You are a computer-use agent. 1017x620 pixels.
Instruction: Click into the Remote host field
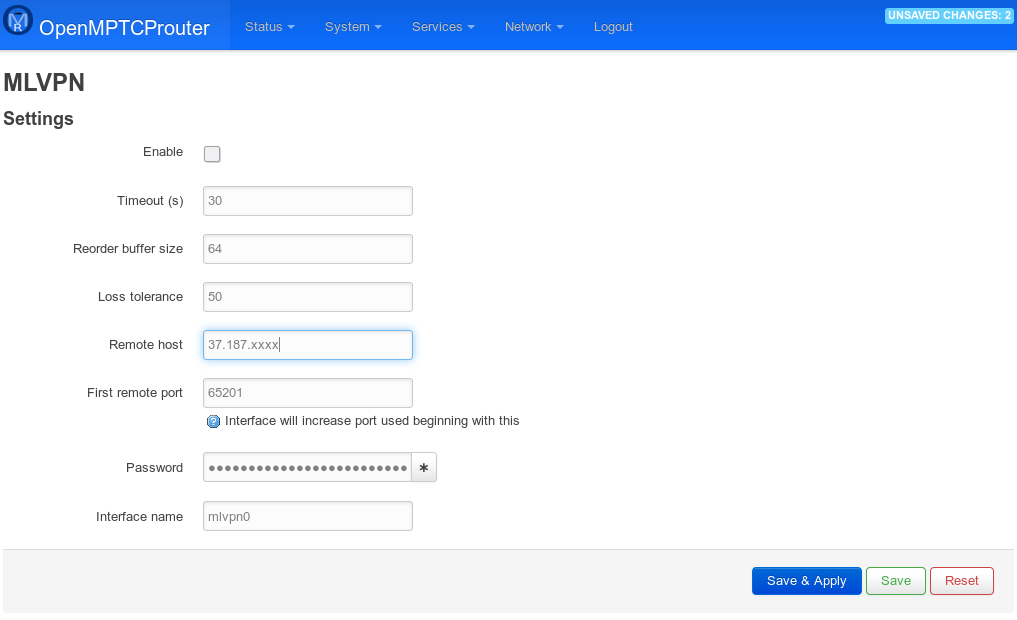click(x=308, y=345)
